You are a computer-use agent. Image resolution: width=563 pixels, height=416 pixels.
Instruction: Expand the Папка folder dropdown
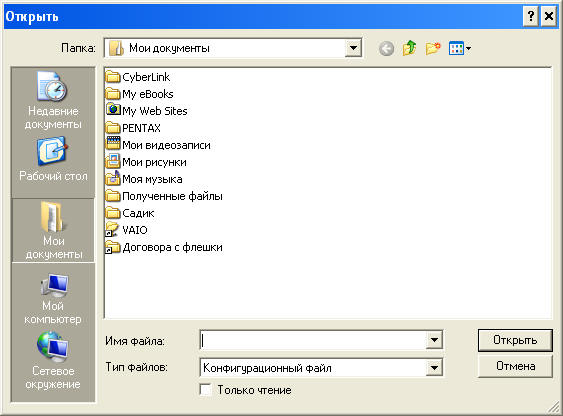353,48
